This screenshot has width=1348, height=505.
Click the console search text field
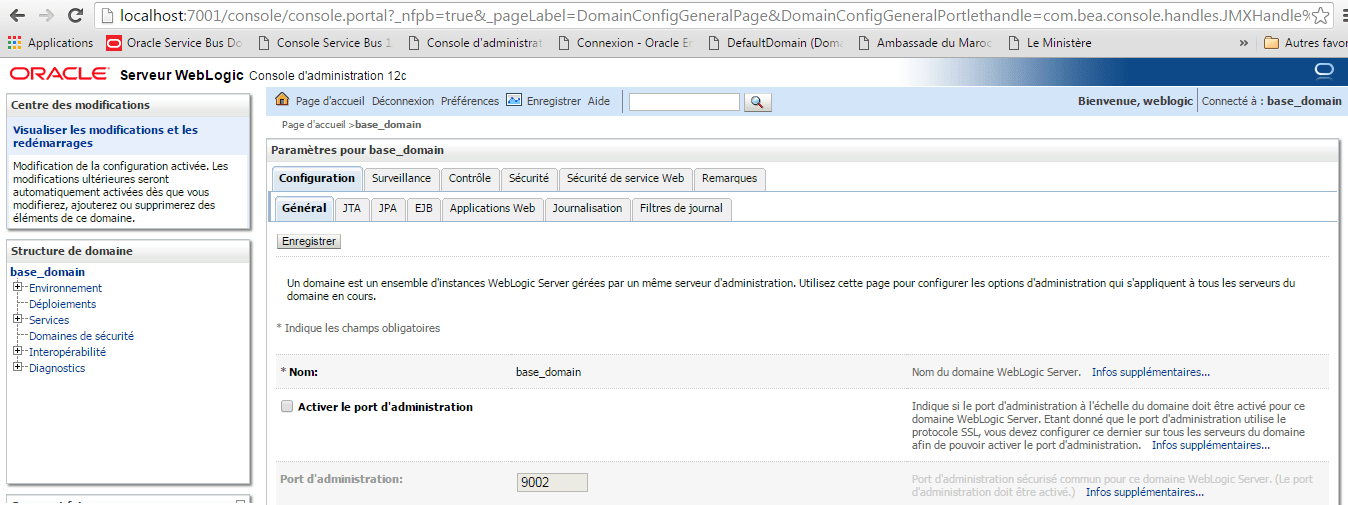684,102
